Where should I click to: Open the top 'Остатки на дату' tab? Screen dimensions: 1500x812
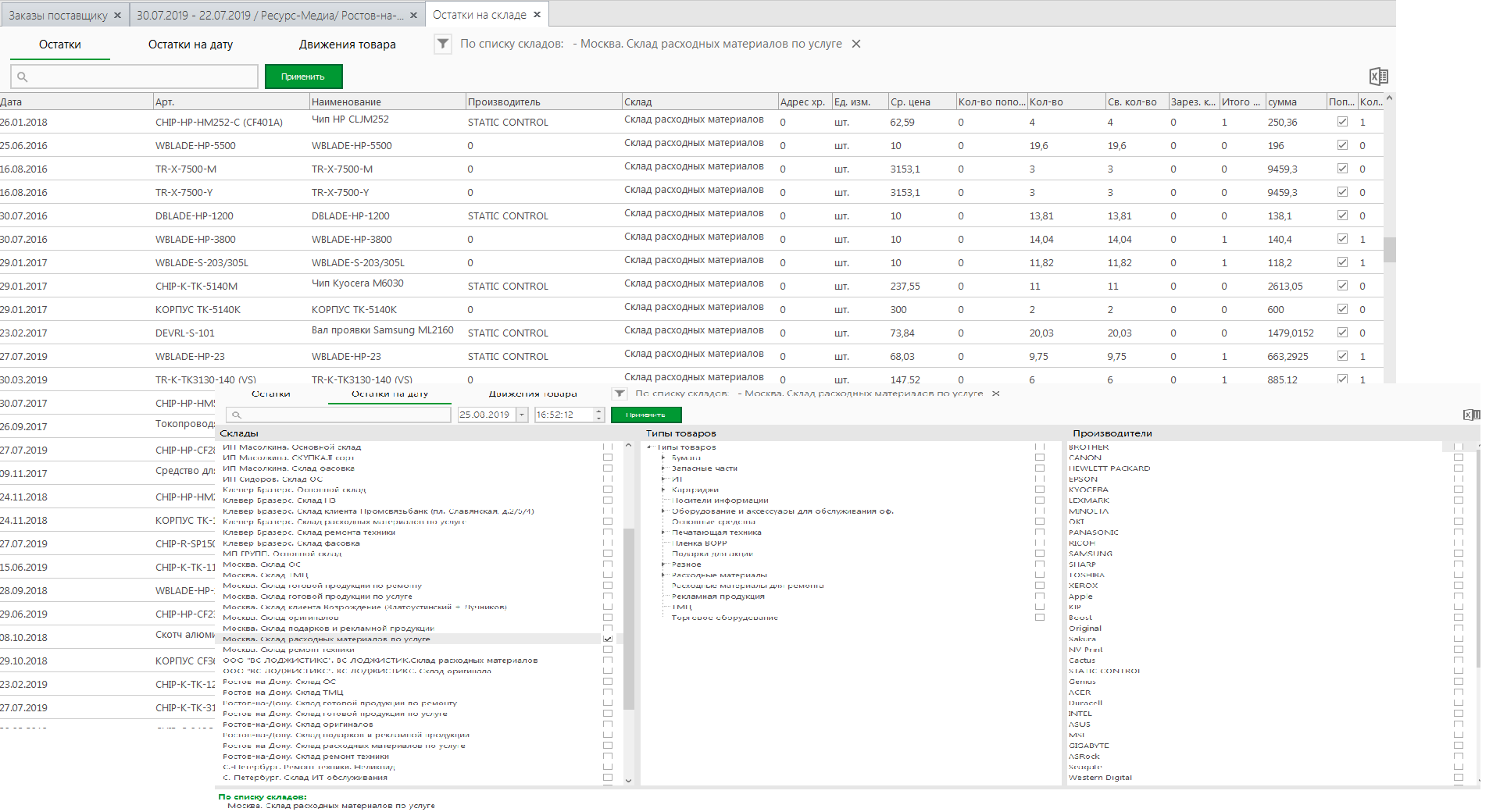(x=191, y=45)
